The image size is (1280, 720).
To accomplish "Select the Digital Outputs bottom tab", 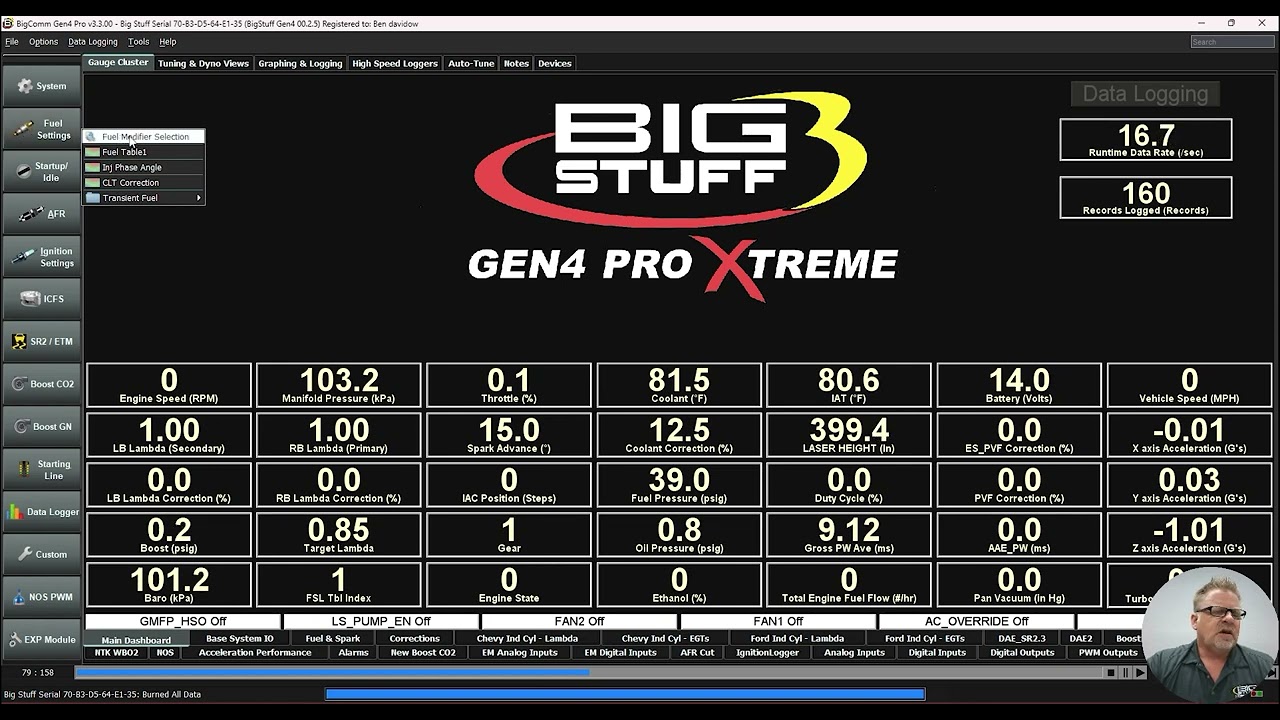I will pyautogui.click(x=1022, y=653).
